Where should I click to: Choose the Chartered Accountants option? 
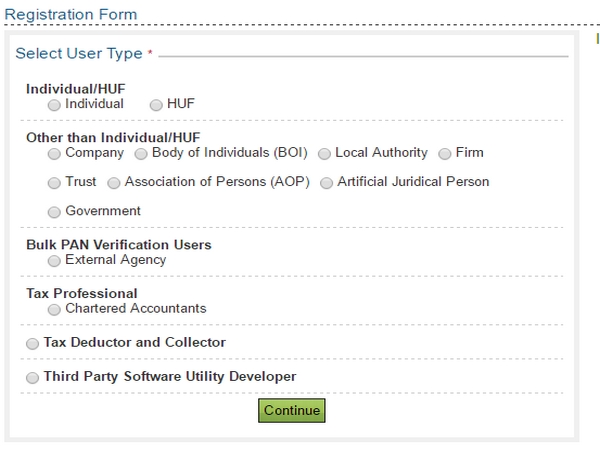point(54,310)
